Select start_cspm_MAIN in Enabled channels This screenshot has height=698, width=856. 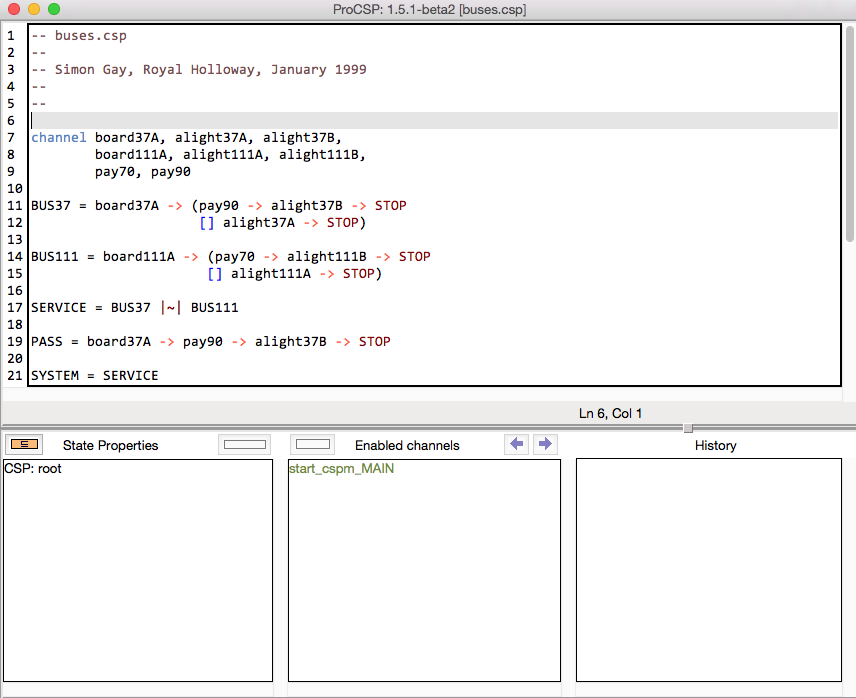pos(341,469)
